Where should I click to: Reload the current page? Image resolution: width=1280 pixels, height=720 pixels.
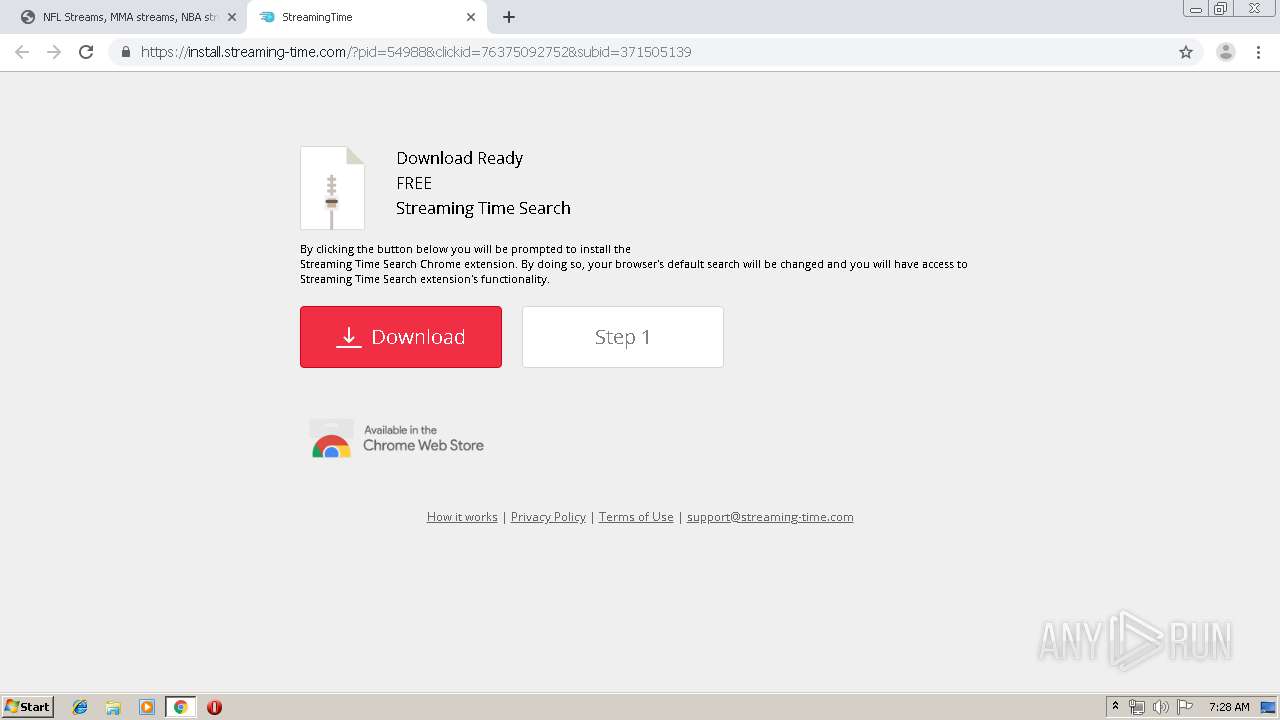(x=86, y=52)
